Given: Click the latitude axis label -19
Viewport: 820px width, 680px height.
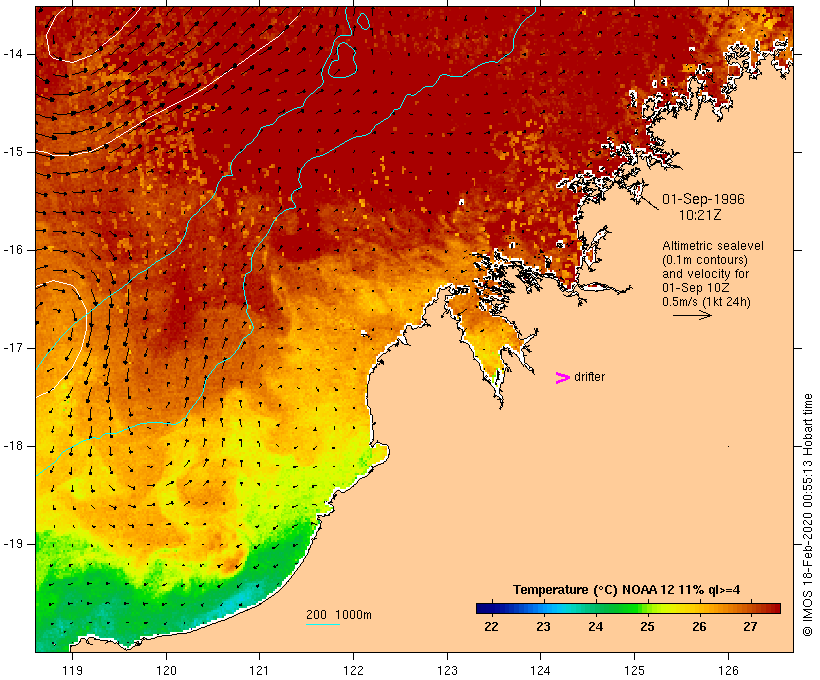Looking at the screenshot, I should click(x=12, y=544).
